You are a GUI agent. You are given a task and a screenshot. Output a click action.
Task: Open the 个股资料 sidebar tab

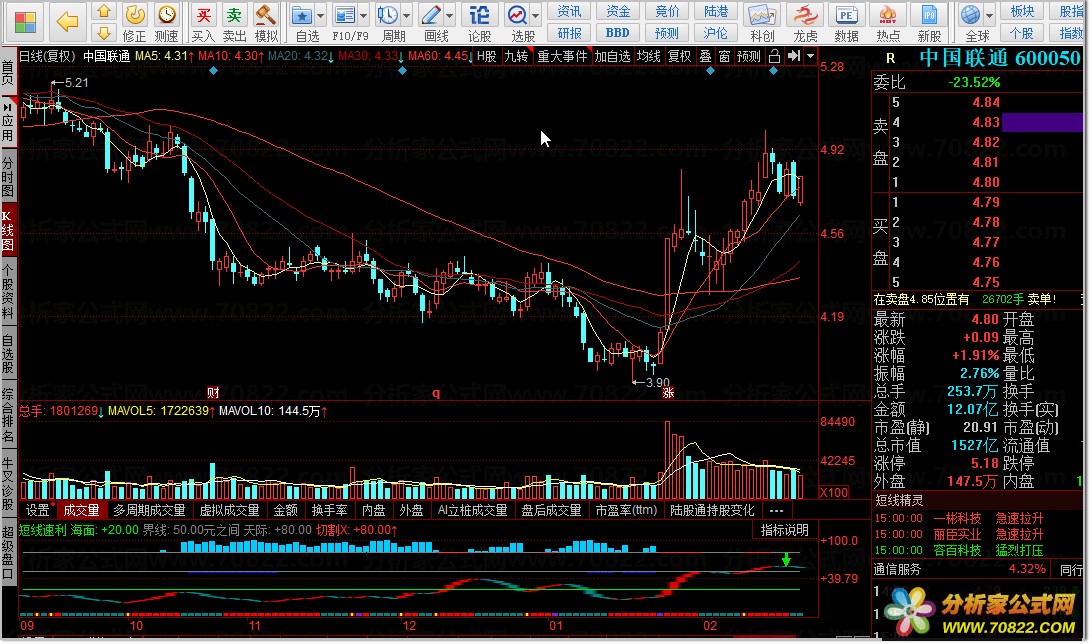click(x=8, y=291)
